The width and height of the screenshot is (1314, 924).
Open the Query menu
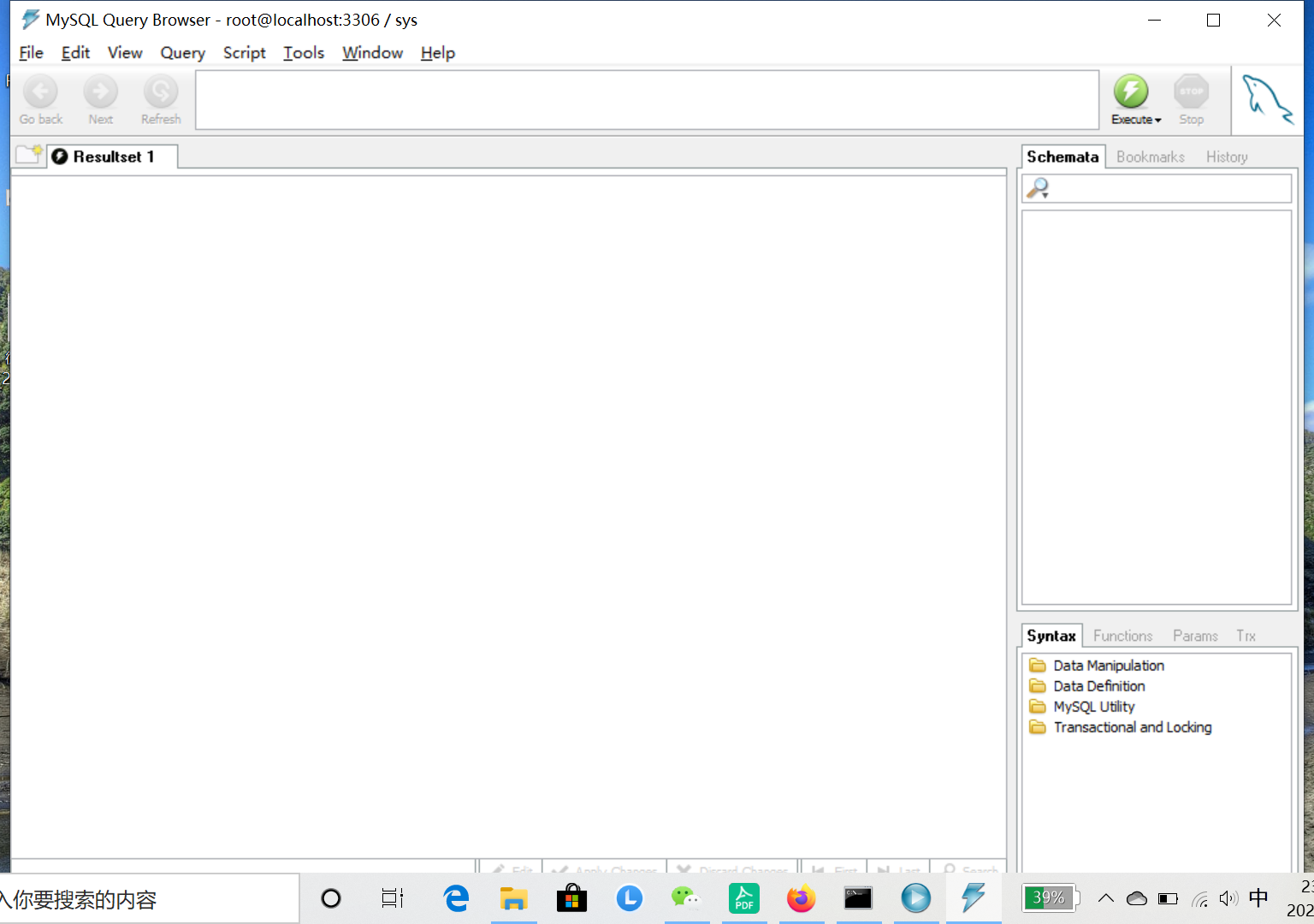[183, 53]
